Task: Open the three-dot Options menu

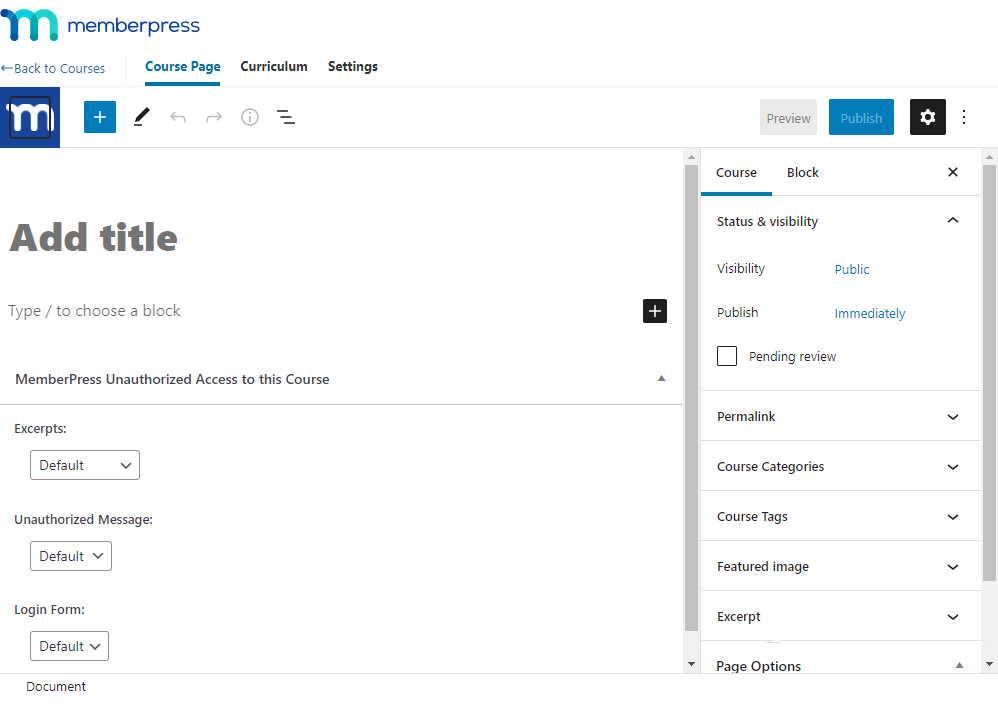Action: (964, 117)
